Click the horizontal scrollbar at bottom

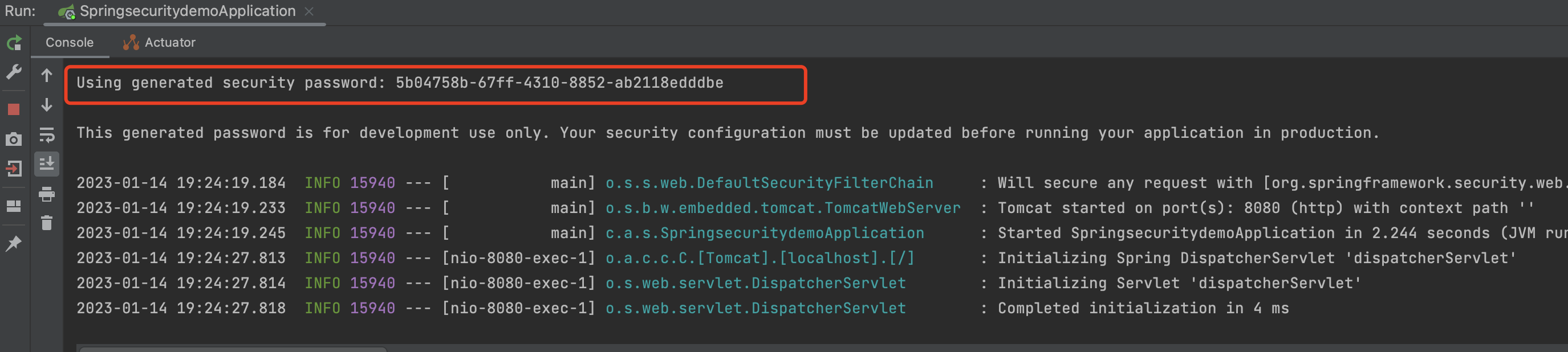point(233,349)
